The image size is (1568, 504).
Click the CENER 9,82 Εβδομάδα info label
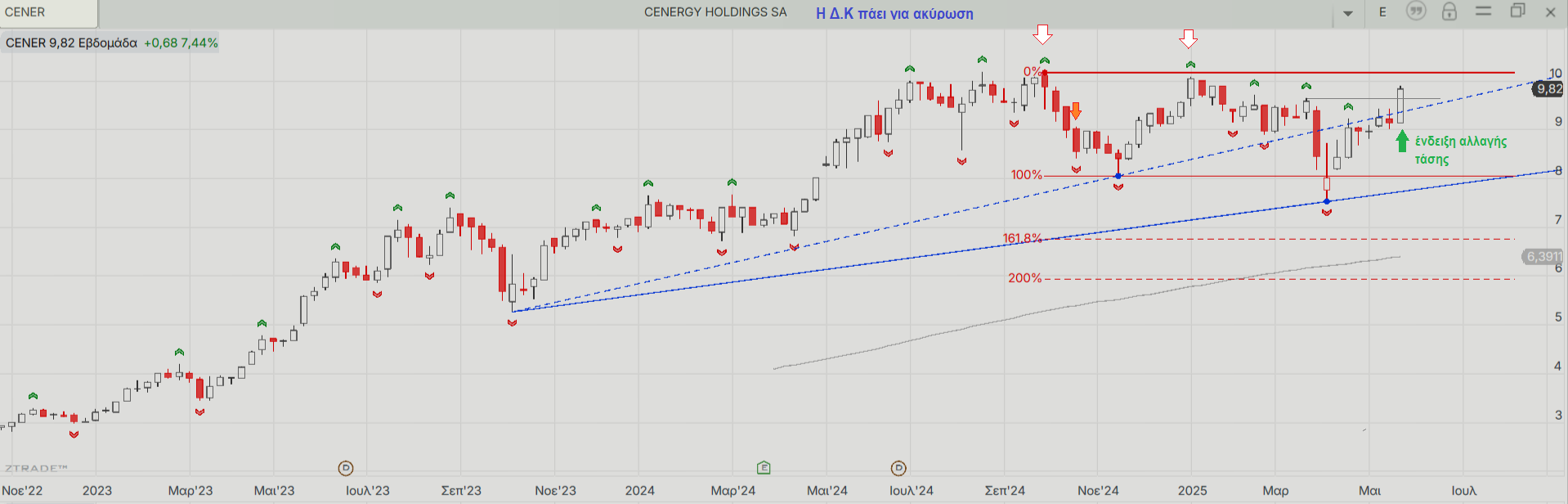coord(111,43)
